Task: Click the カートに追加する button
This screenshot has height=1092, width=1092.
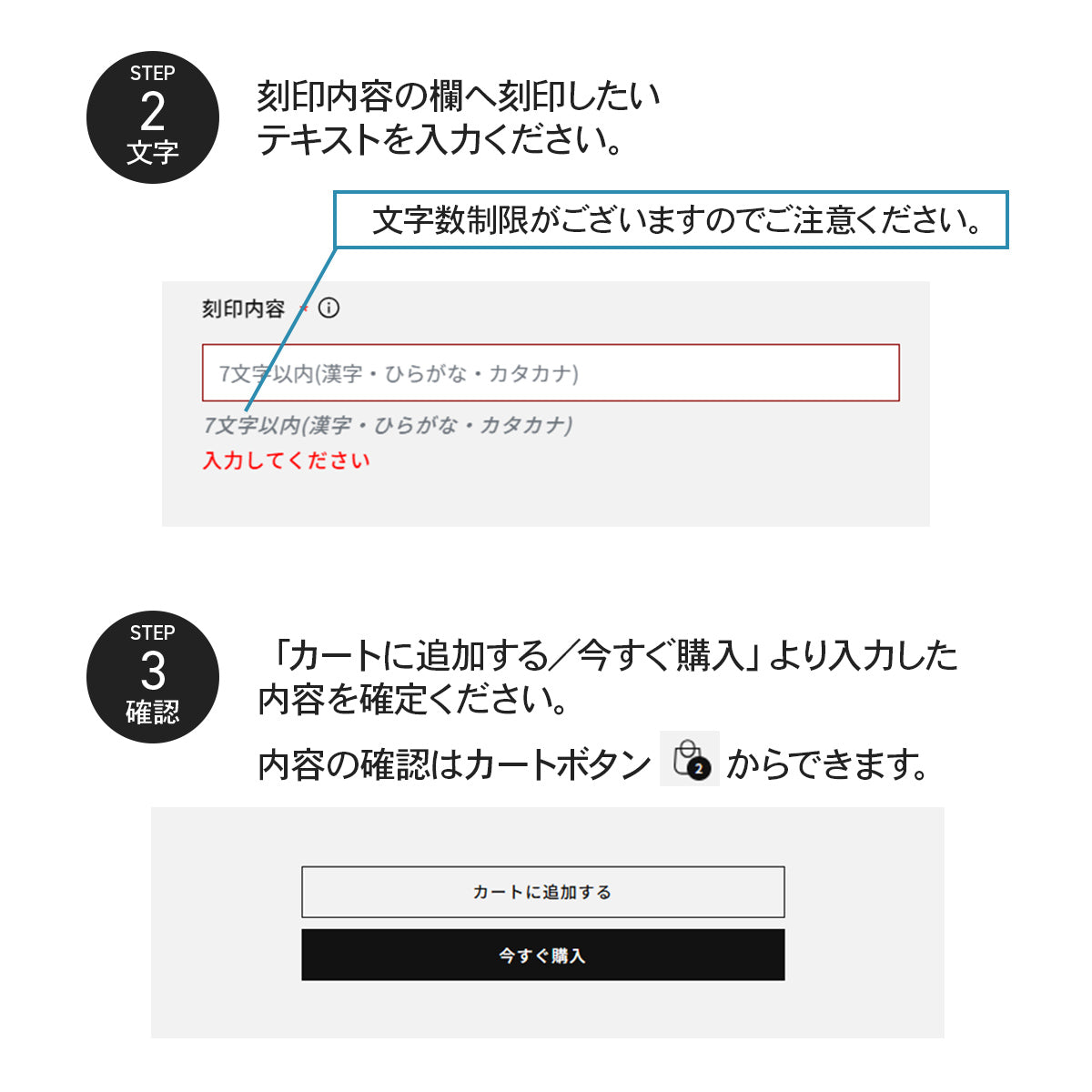Action: click(x=543, y=892)
